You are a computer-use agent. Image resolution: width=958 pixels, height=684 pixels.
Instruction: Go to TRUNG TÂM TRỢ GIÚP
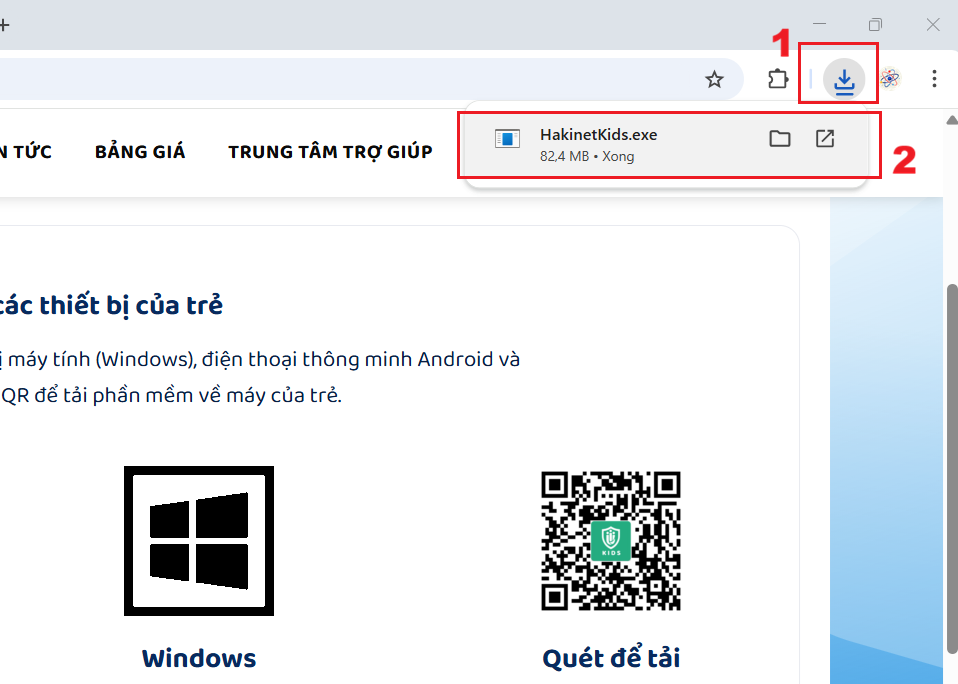click(330, 152)
